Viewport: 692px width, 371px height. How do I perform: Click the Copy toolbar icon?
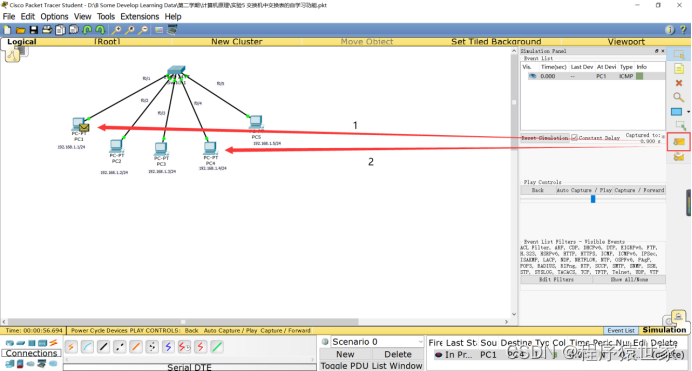pyautogui.click(x=60, y=30)
